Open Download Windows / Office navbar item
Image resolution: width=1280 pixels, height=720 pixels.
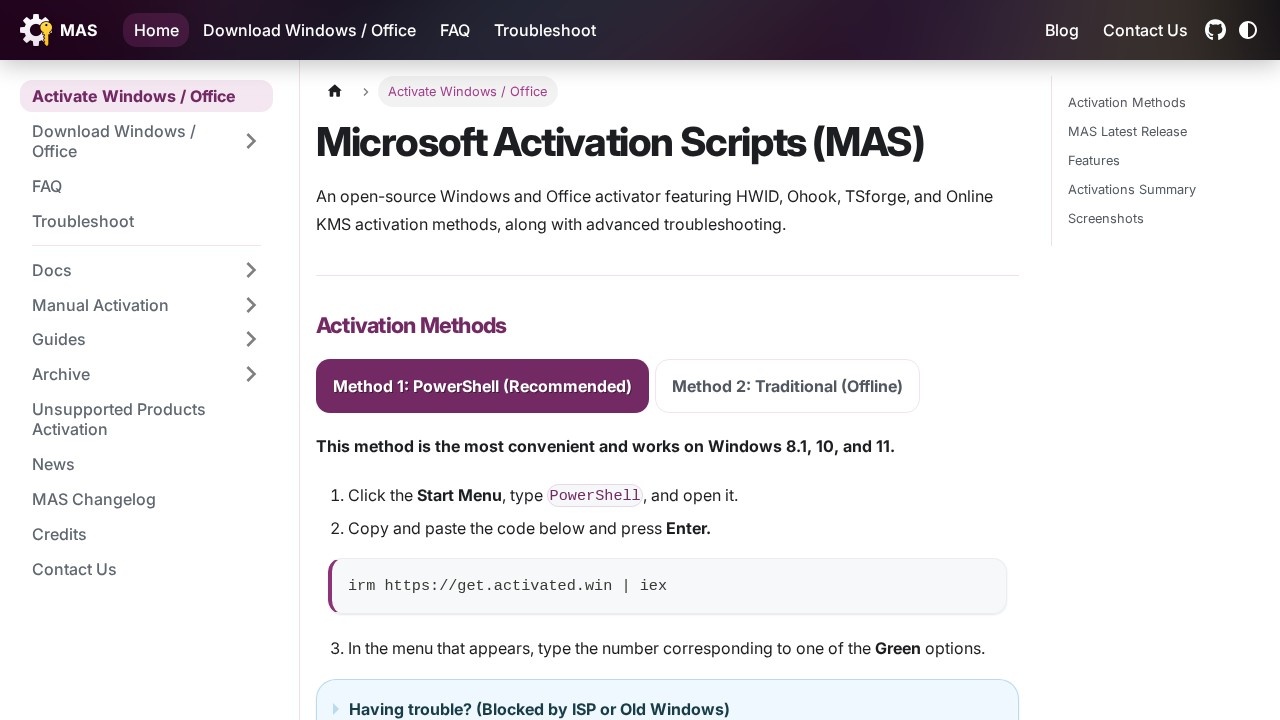309,30
